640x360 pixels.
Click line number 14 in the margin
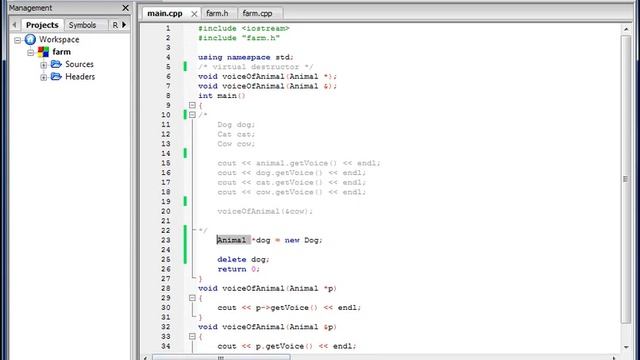point(166,153)
